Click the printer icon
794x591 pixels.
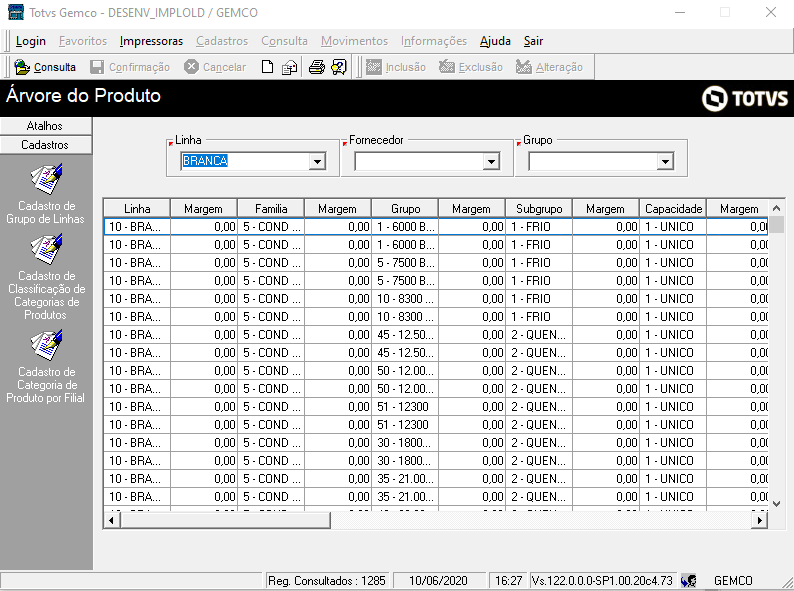pos(316,67)
